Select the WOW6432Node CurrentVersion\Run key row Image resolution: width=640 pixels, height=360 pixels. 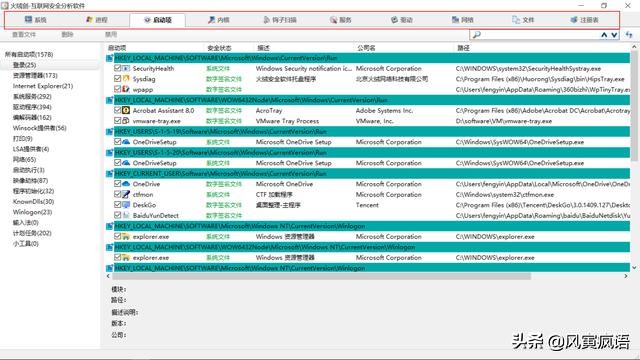click(x=368, y=100)
